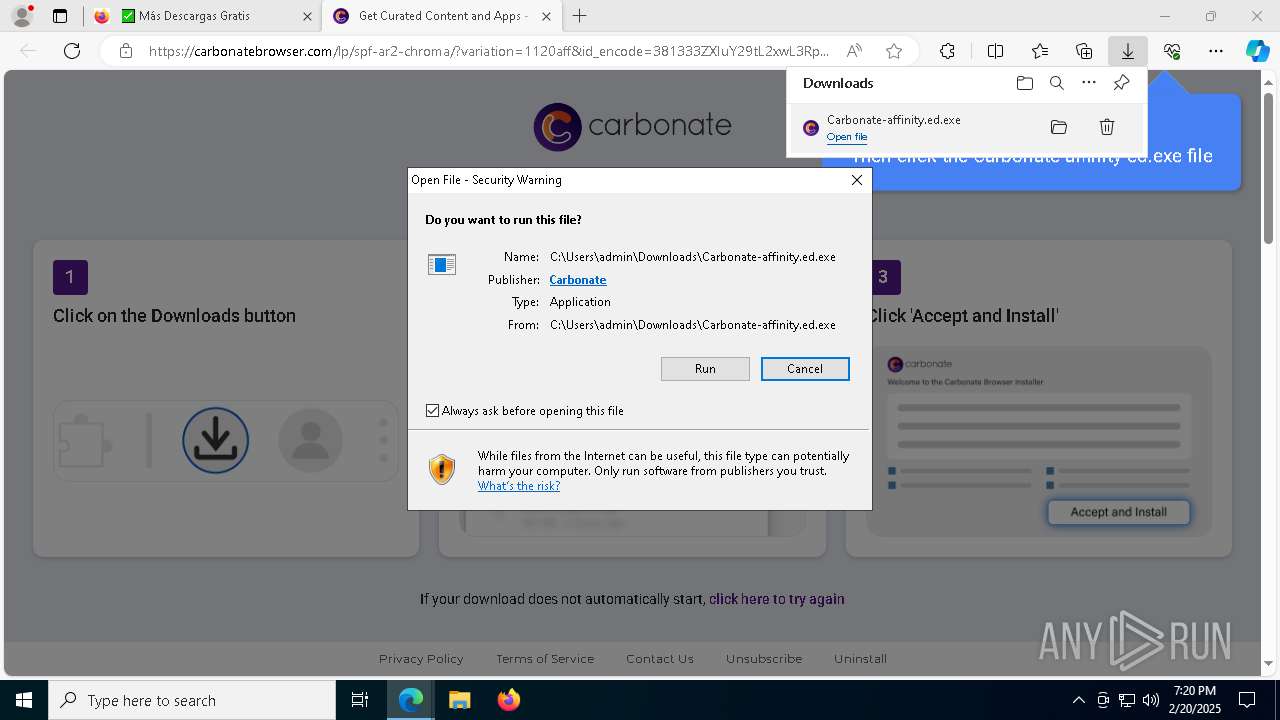Pin the Downloads panel
Image resolution: width=1280 pixels, height=720 pixels.
(x=1121, y=83)
